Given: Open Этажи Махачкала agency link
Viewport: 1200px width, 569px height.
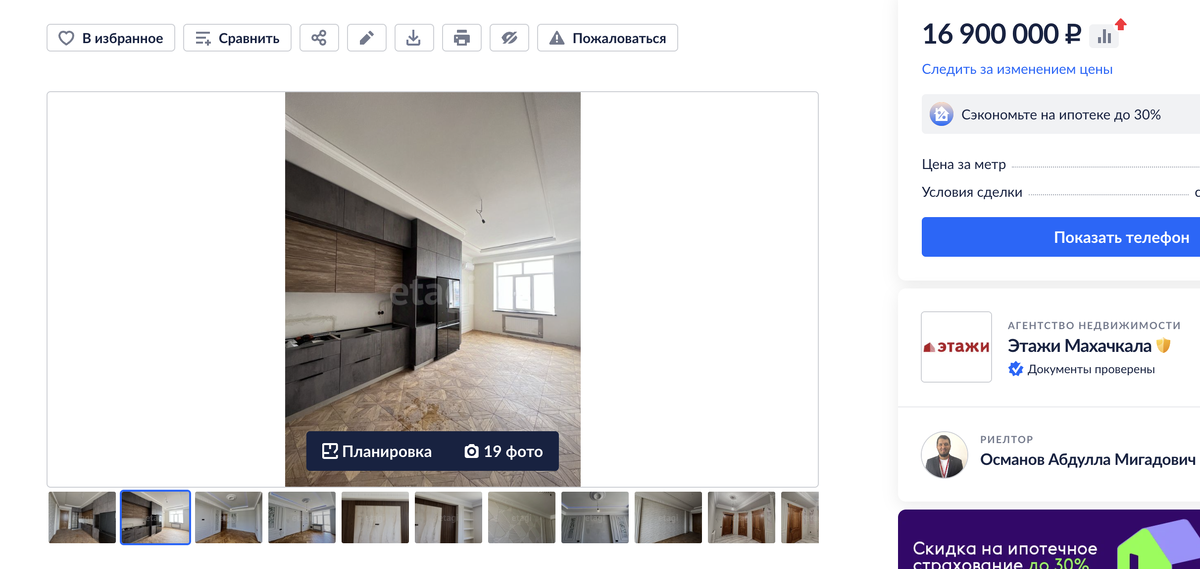Looking at the screenshot, I should (x=1079, y=346).
